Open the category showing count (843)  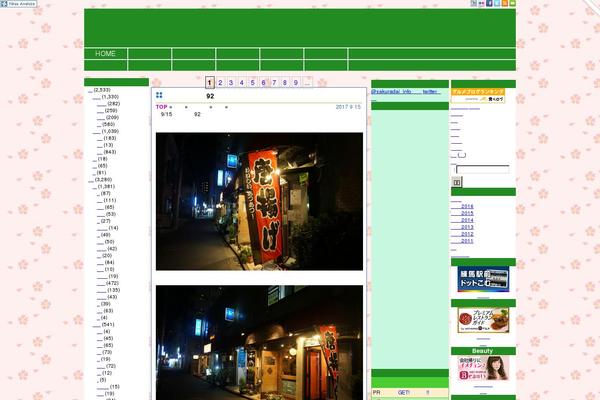point(107,152)
